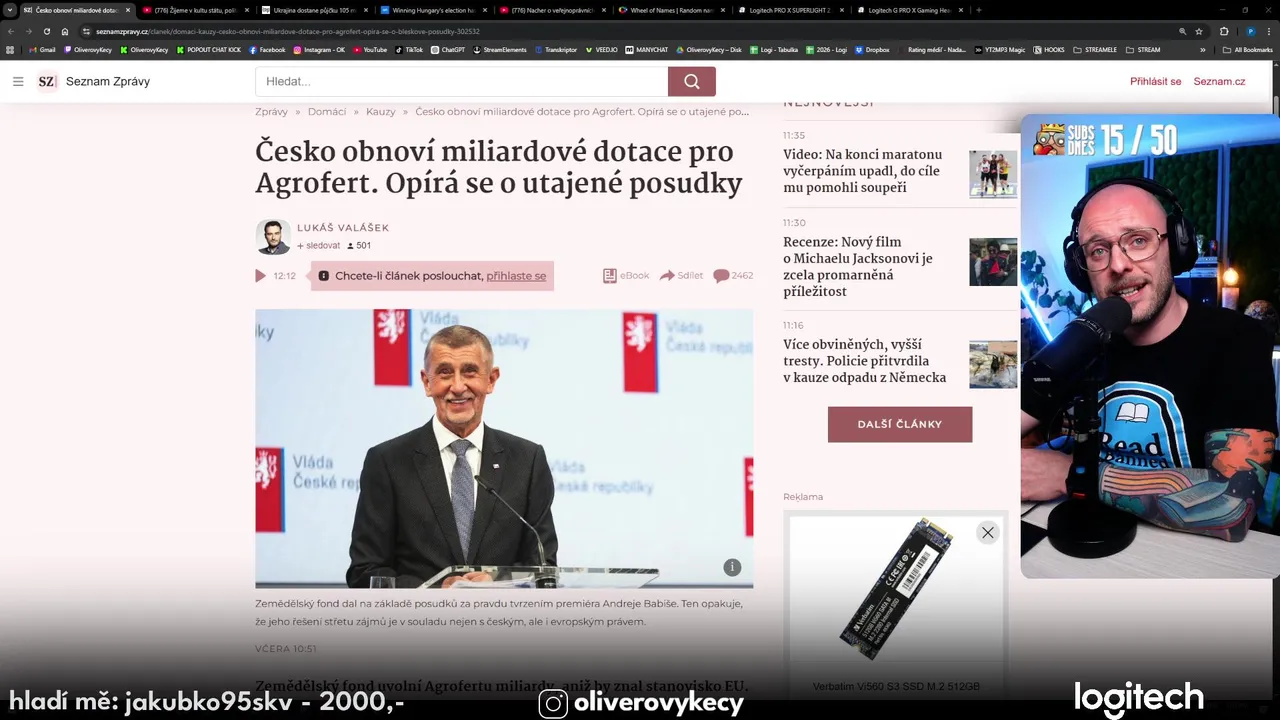Viewport: 1280px width, 720px height.
Task: Open the 2462 comments bubble
Action: (x=733, y=275)
